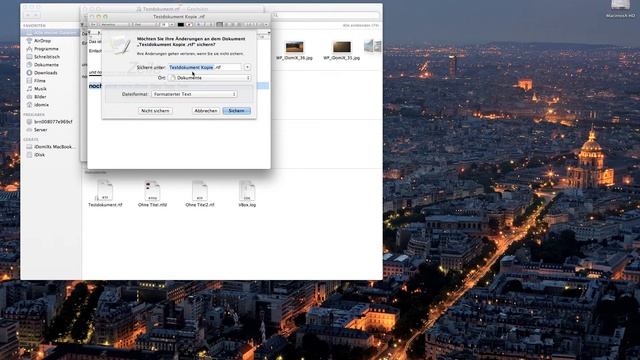Click the Abbrechen button

coord(206,111)
